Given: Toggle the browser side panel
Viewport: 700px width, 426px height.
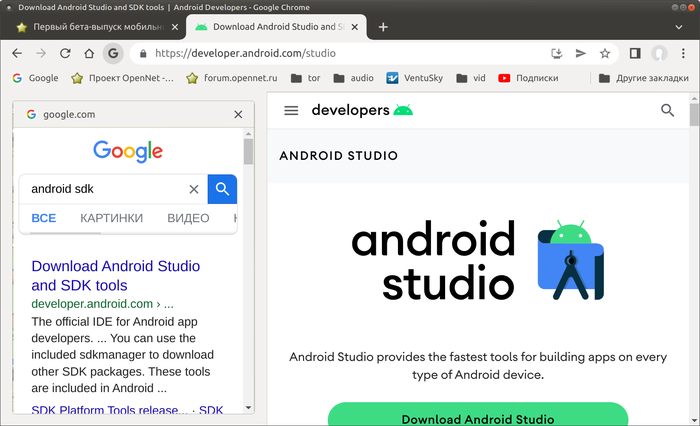Looking at the screenshot, I should click(x=634, y=53).
